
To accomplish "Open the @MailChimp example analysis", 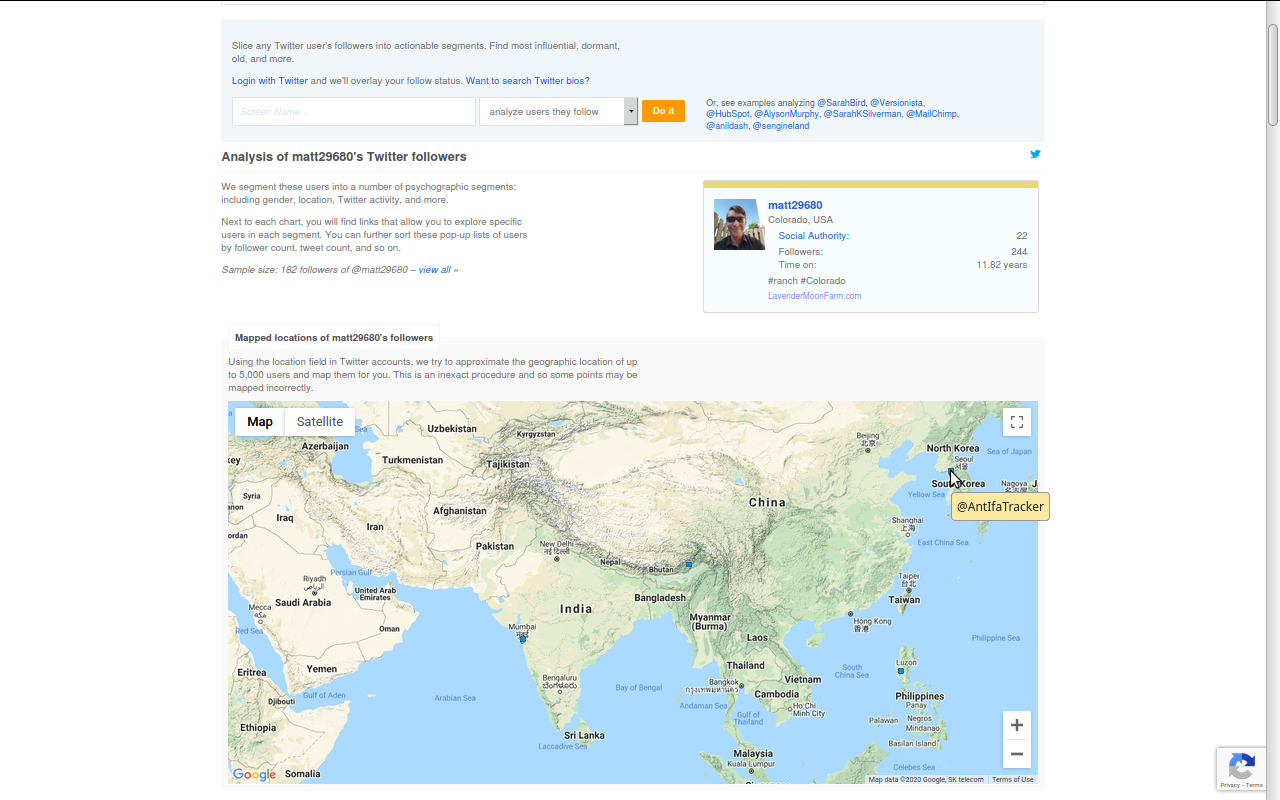I will (931, 114).
